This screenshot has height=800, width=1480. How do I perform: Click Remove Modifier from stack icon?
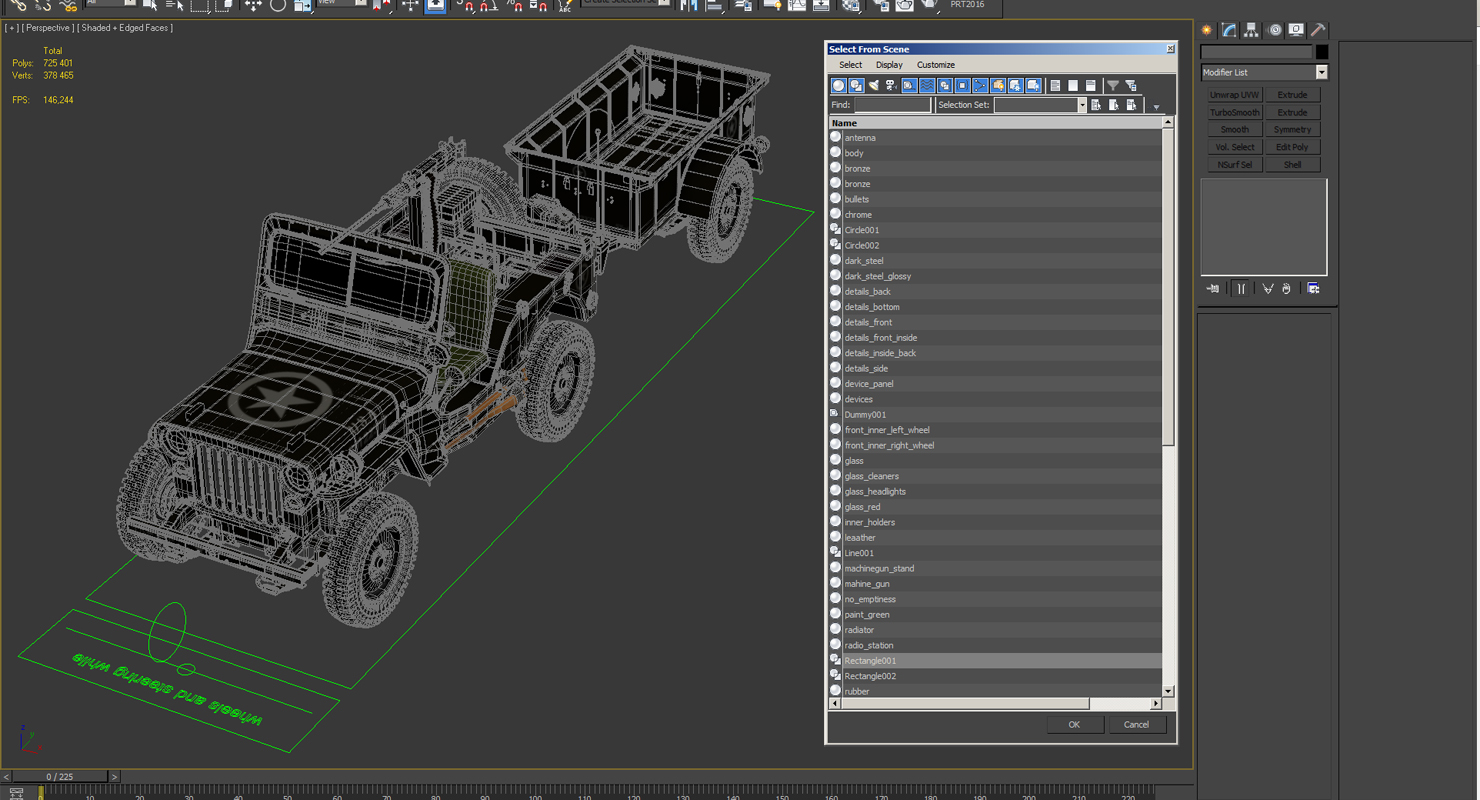(1287, 289)
